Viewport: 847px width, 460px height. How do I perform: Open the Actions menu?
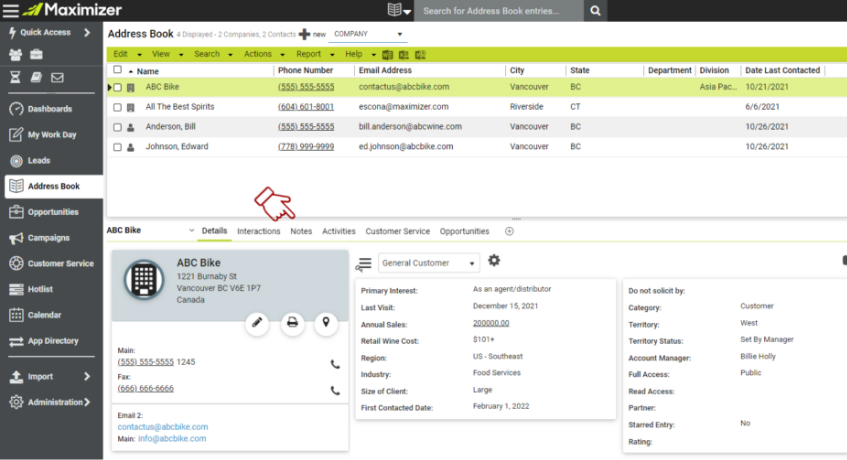point(264,54)
